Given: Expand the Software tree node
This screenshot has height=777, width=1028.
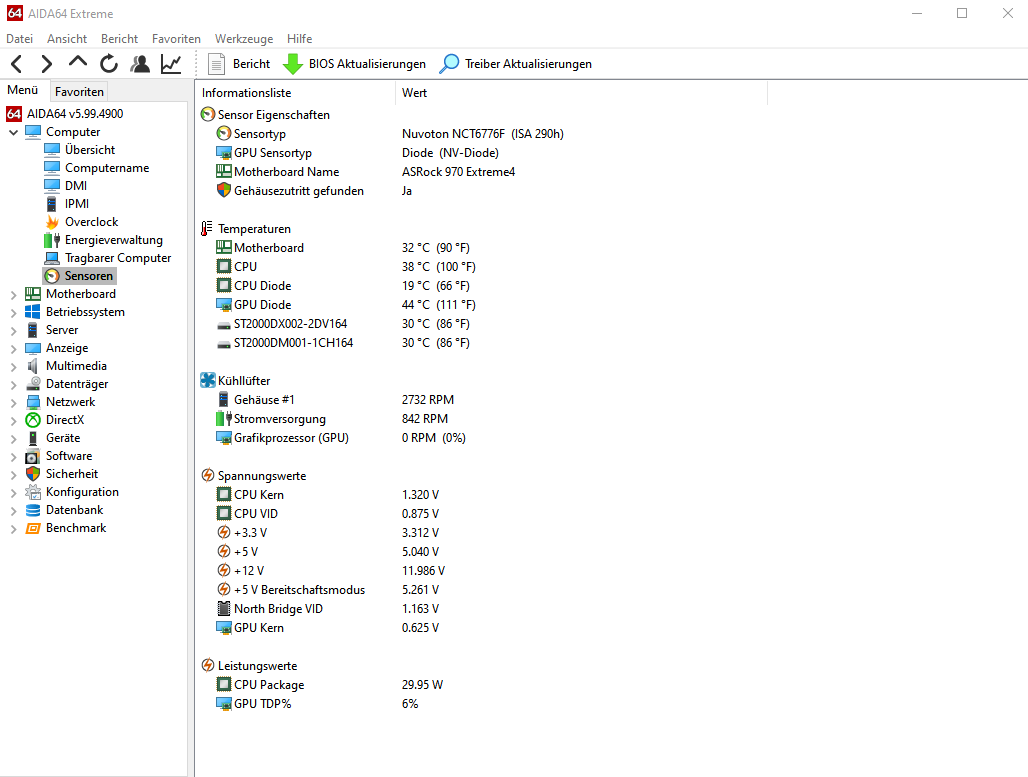Looking at the screenshot, I should click(x=13, y=456).
